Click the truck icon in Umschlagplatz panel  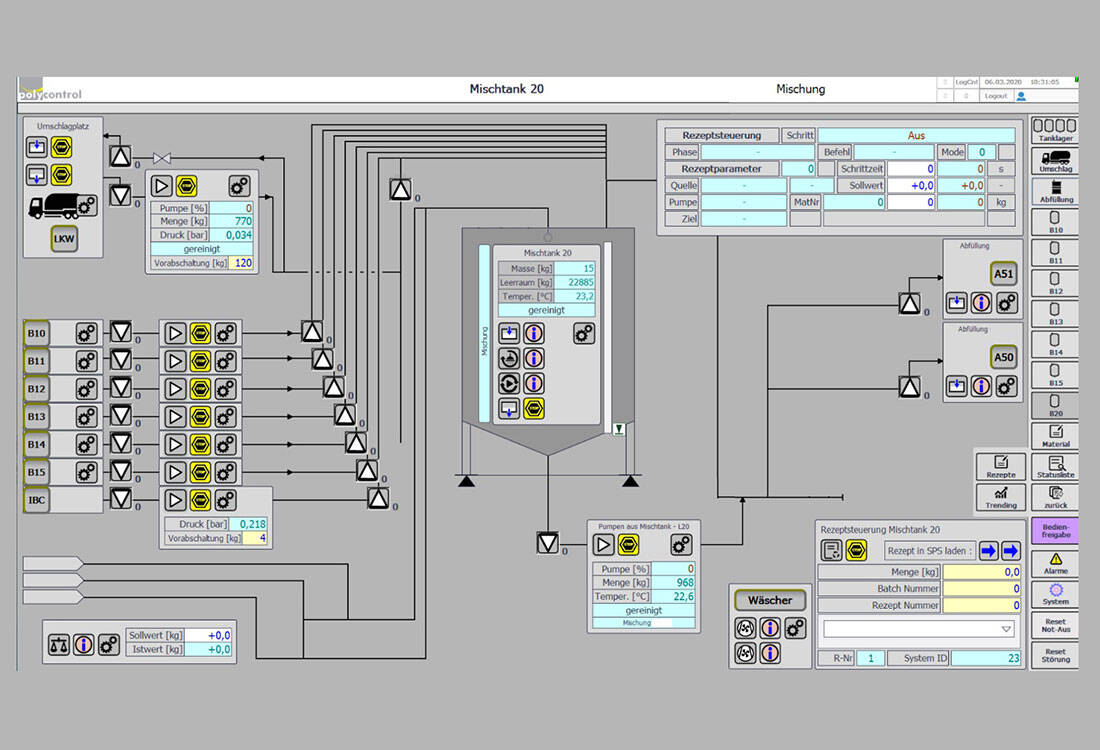[x=55, y=206]
